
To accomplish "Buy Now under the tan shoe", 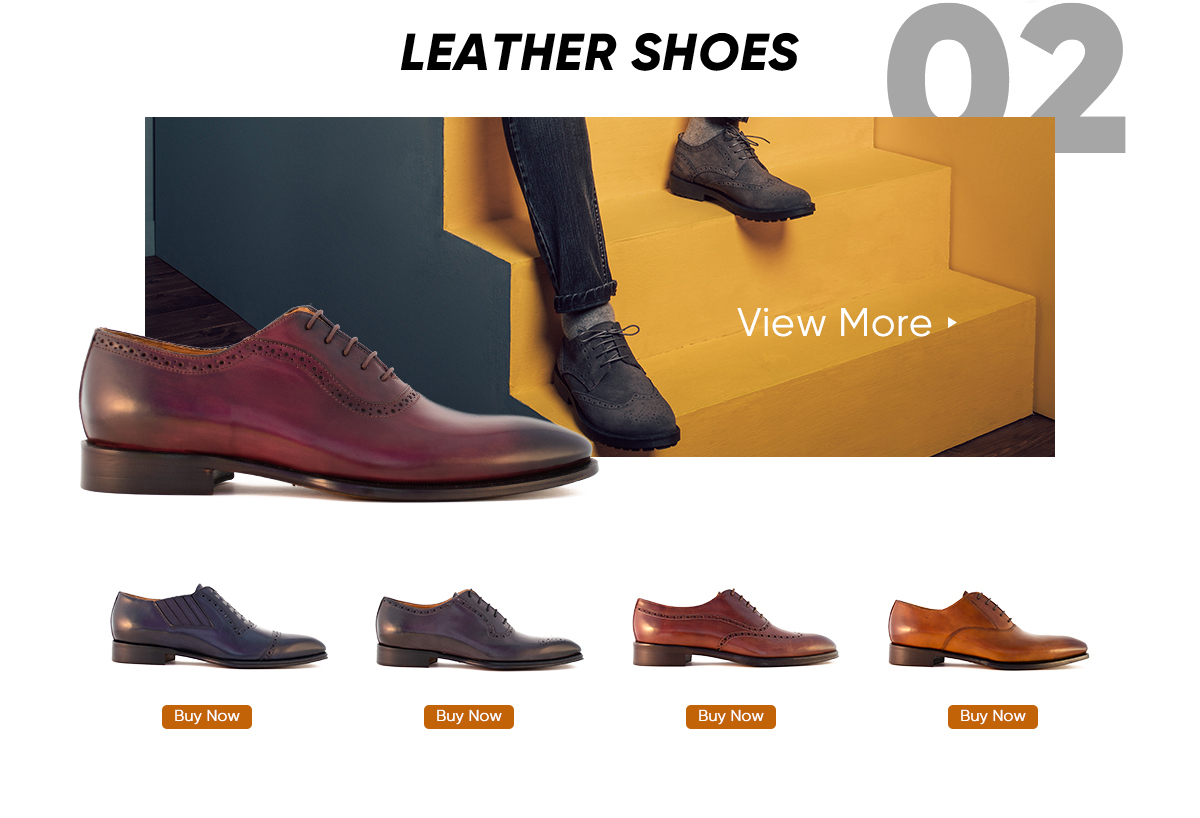I will pos(993,717).
